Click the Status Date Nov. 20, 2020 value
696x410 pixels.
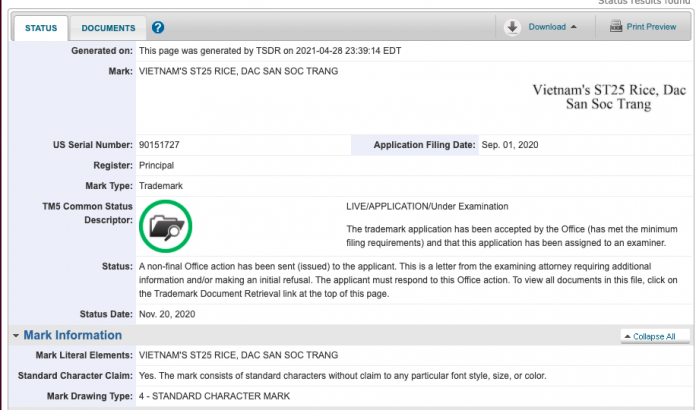click(x=167, y=314)
